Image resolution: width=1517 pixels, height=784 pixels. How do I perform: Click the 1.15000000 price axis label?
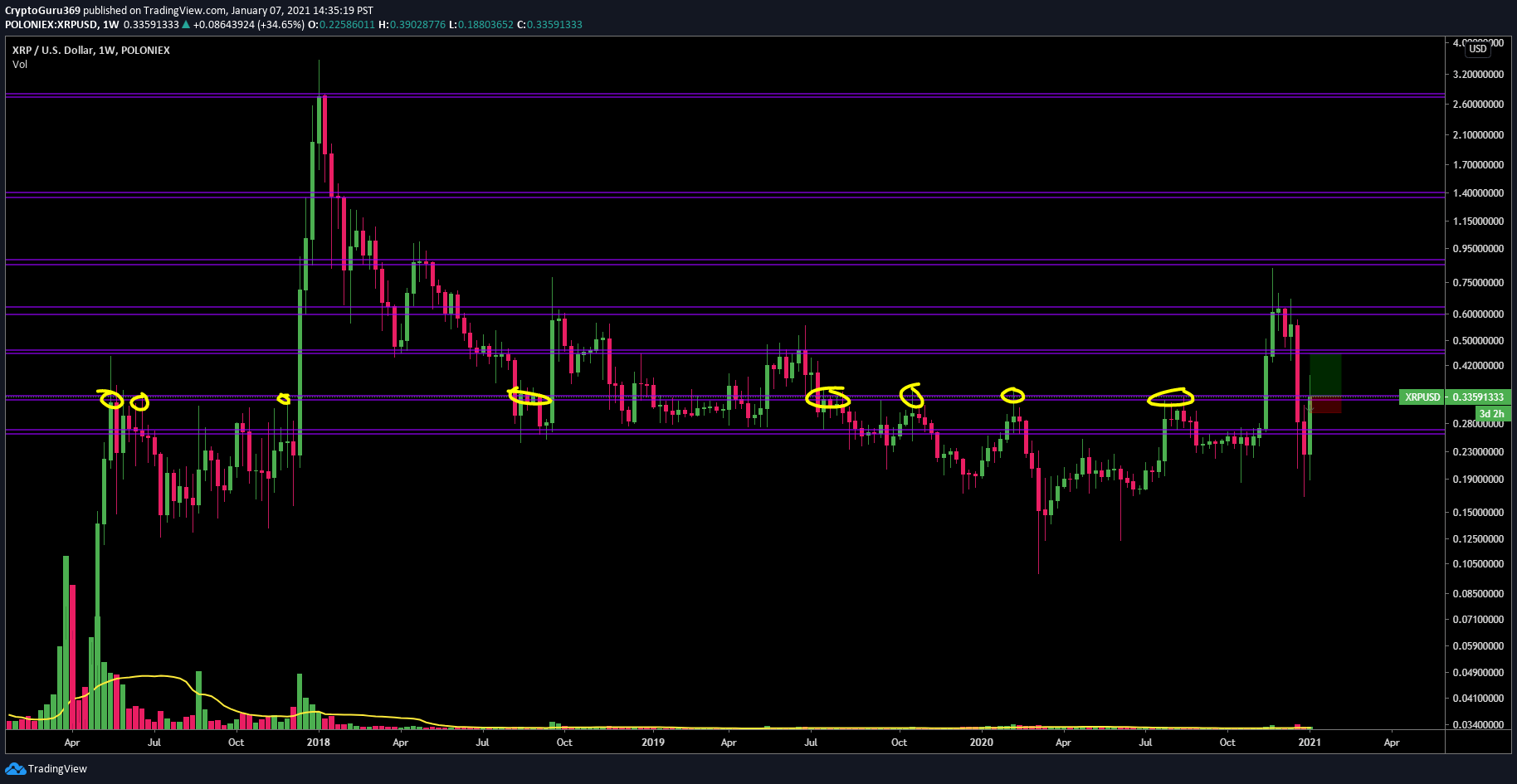(x=1478, y=222)
